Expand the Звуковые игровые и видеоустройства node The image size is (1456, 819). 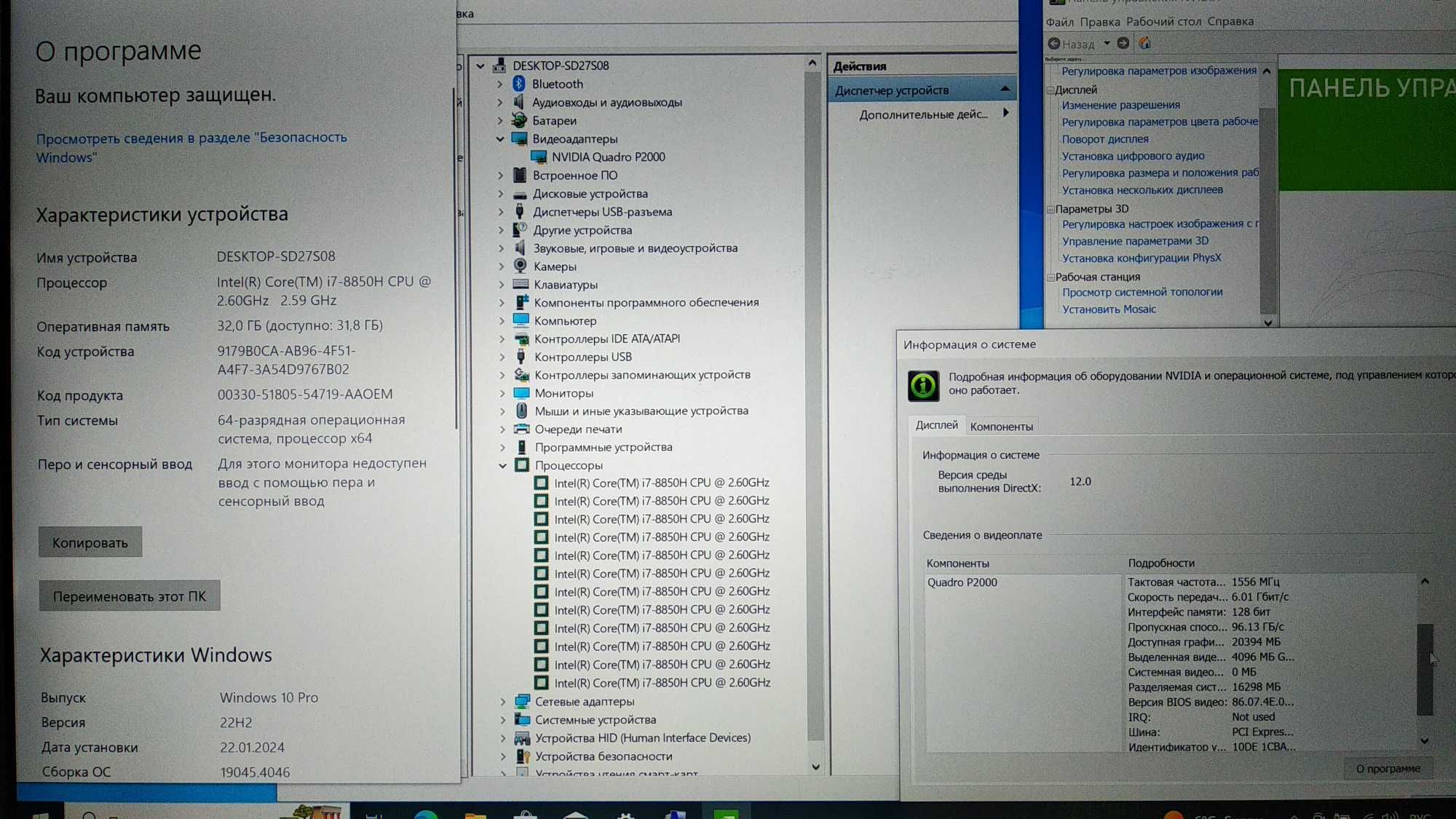pos(504,247)
